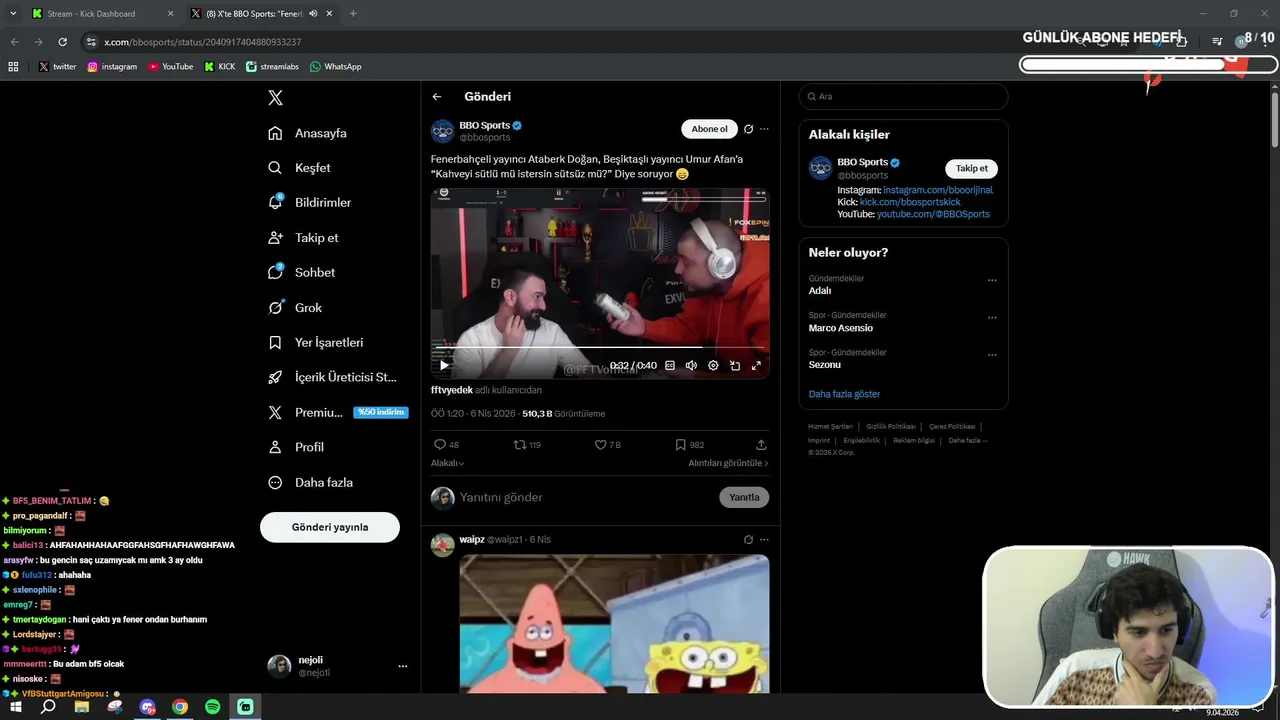Click the reply icon with 48

tap(446, 445)
